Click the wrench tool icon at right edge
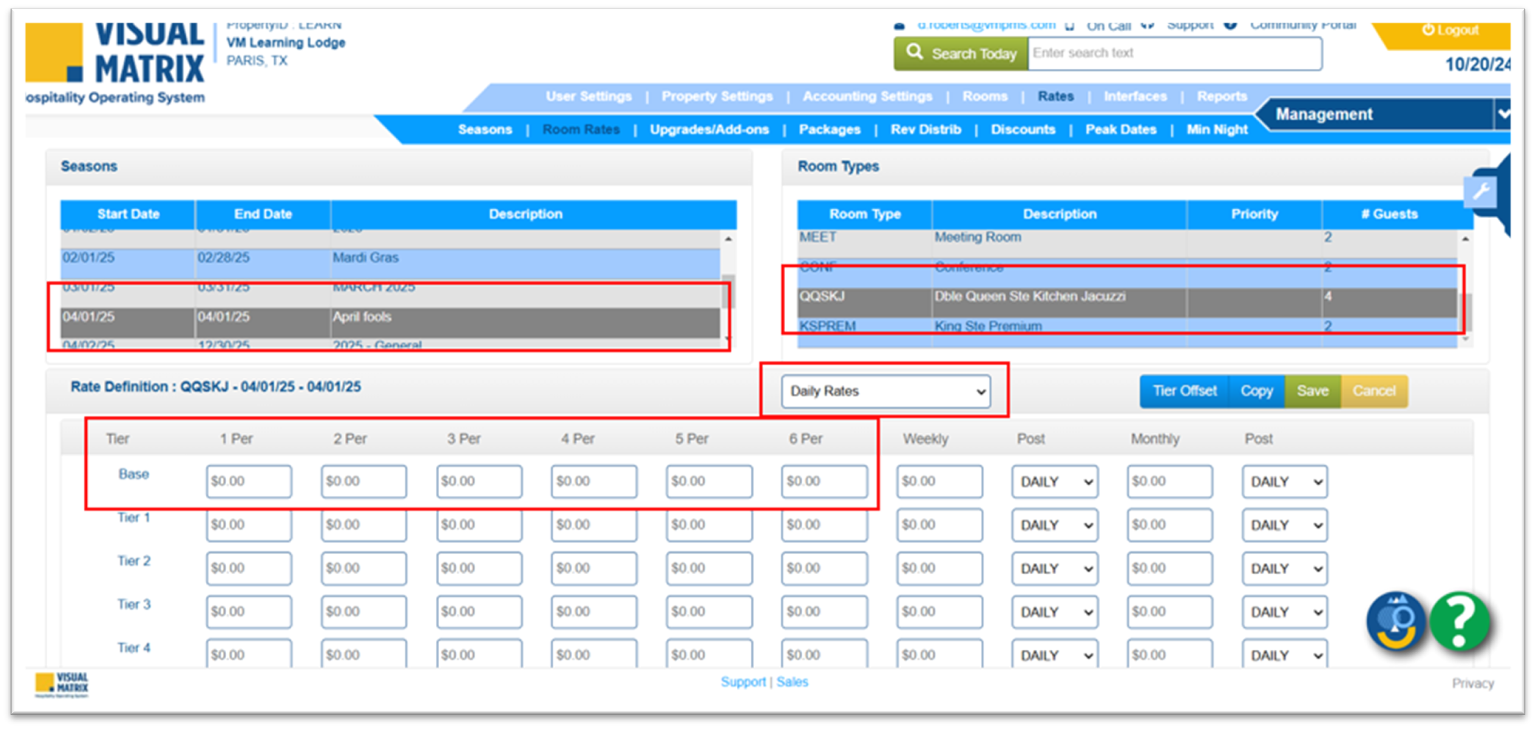The image size is (1536, 729). 1480,192
